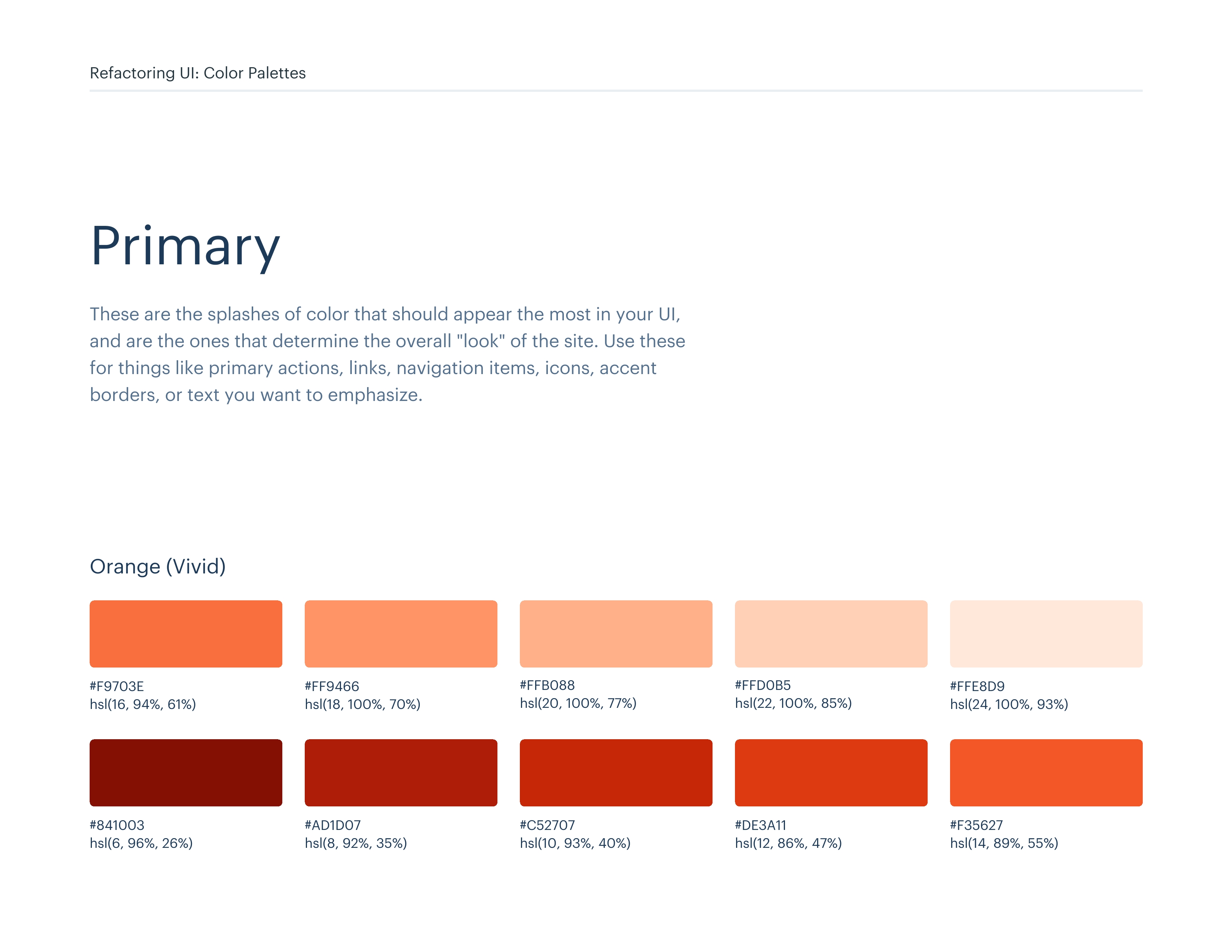Select the palest #FFE8D9 swatch

[1045, 633]
